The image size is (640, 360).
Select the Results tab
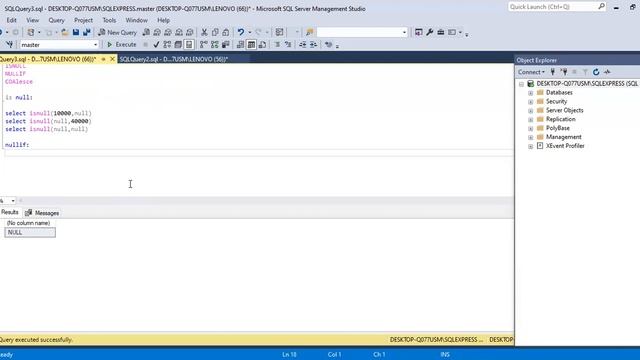click(9, 212)
